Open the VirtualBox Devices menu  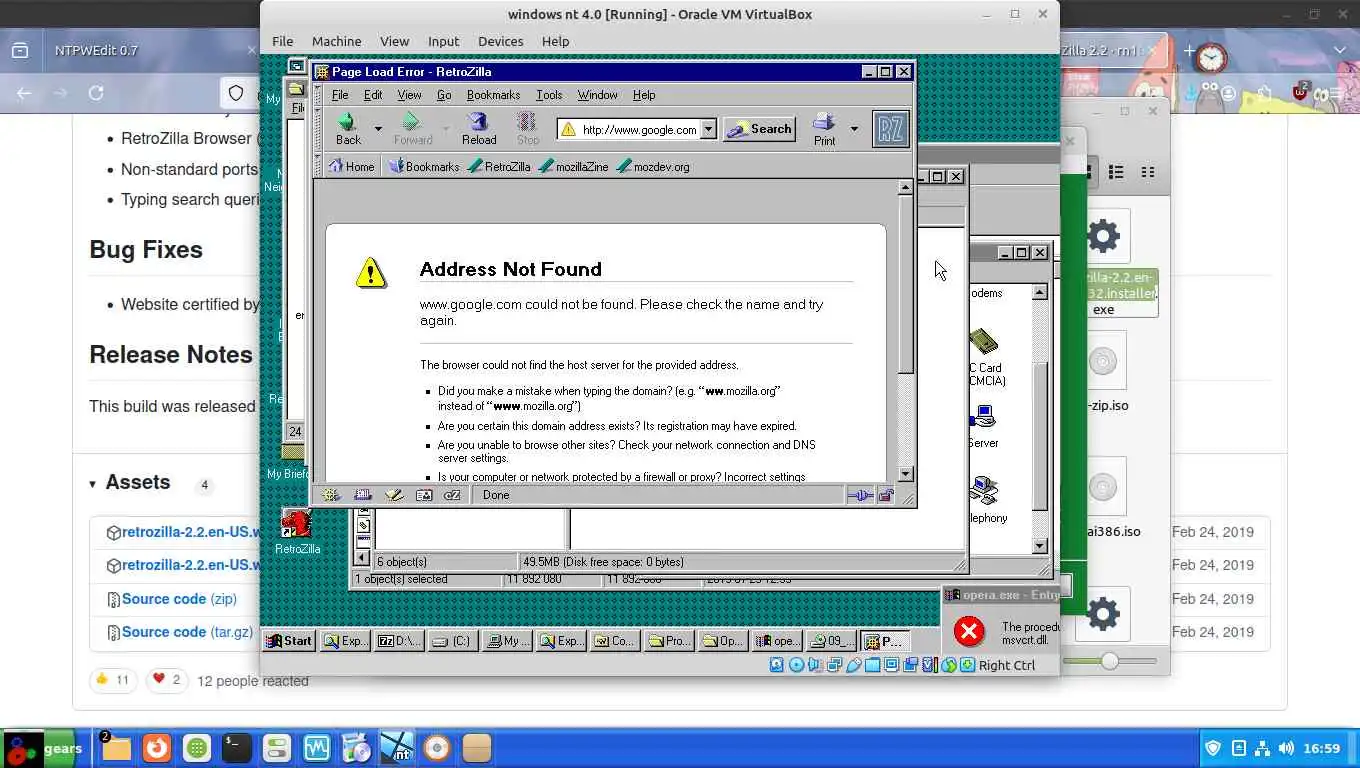pos(500,41)
